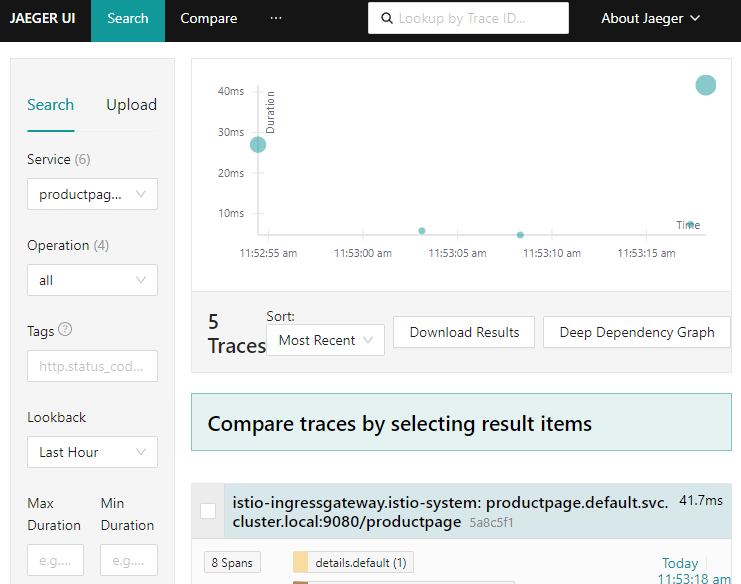Click the magnifier icon in Trace ID lookup

pos(387,18)
